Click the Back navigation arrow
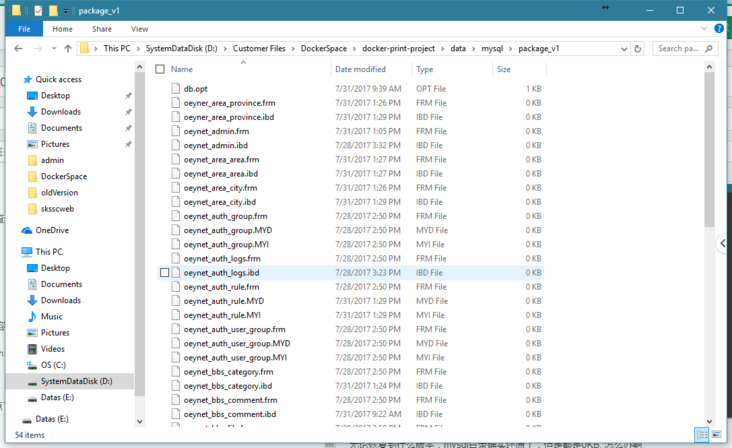Screen dimensions: 732x448 [x=18, y=48]
